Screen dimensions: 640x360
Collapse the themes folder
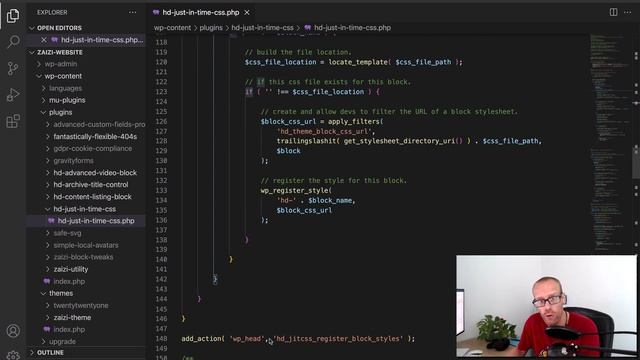pyautogui.click(x=61, y=293)
